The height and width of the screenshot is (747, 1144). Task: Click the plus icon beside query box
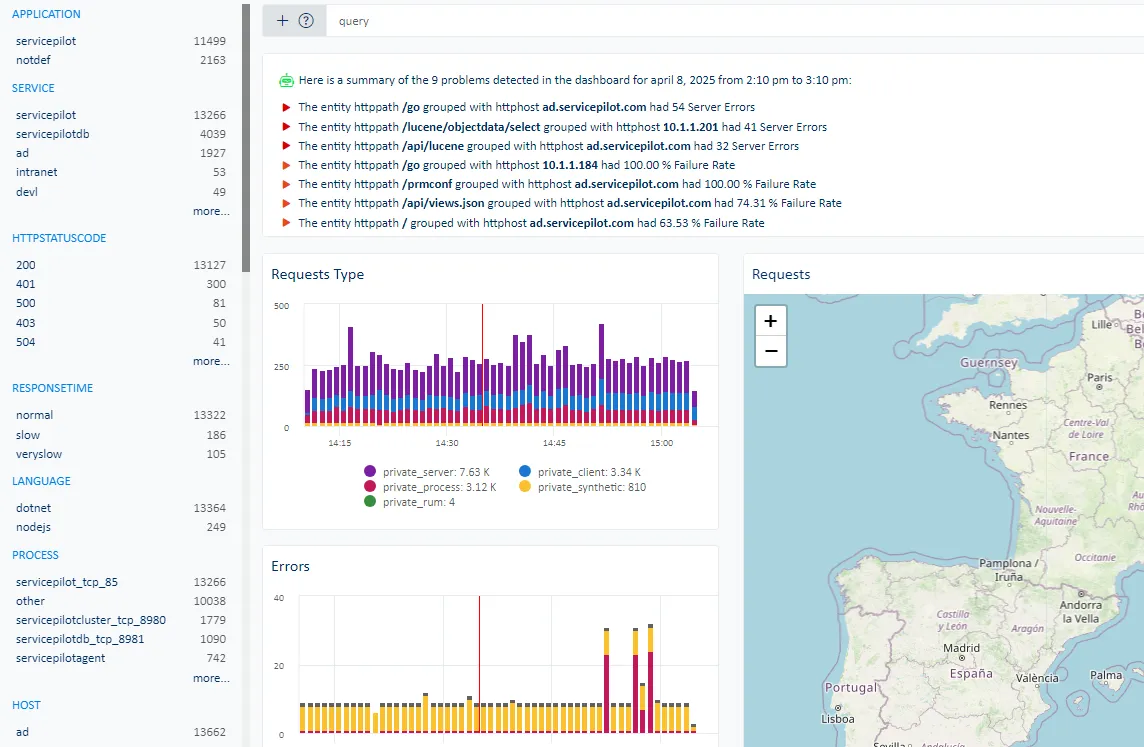pyautogui.click(x=282, y=20)
